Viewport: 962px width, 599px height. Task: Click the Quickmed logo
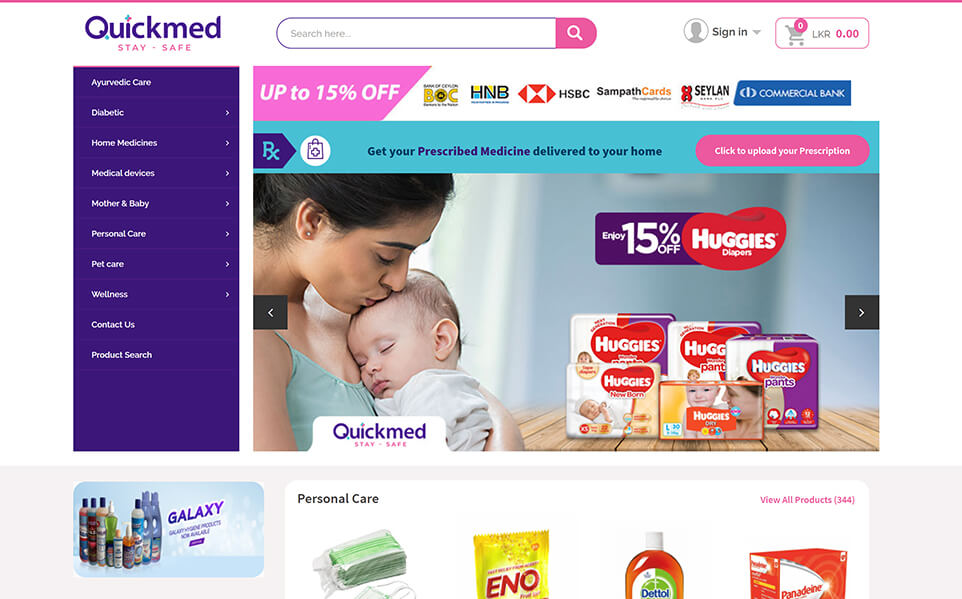click(153, 33)
